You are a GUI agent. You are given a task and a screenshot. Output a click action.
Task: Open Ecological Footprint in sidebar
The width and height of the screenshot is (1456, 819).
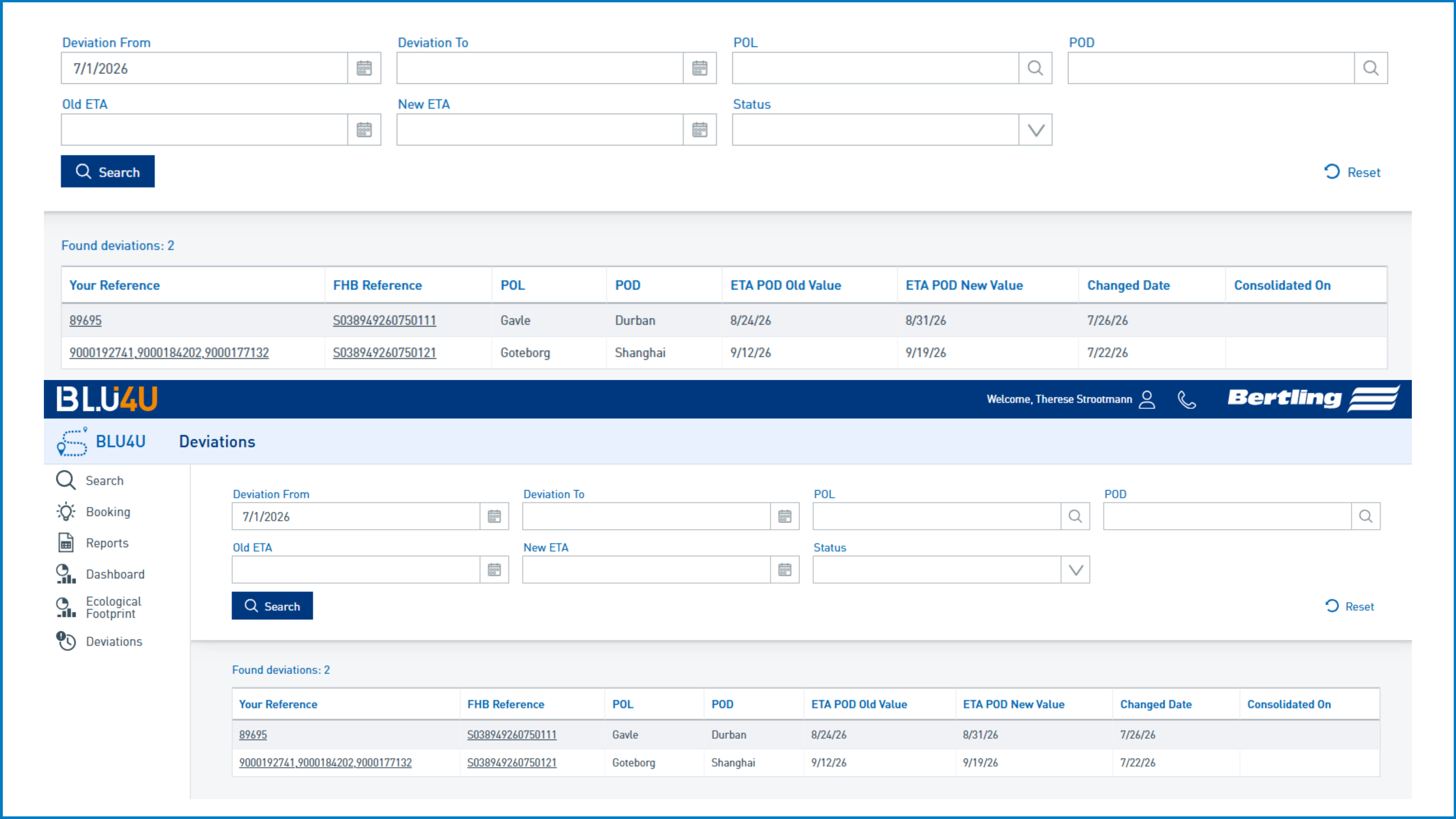coord(114,608)
